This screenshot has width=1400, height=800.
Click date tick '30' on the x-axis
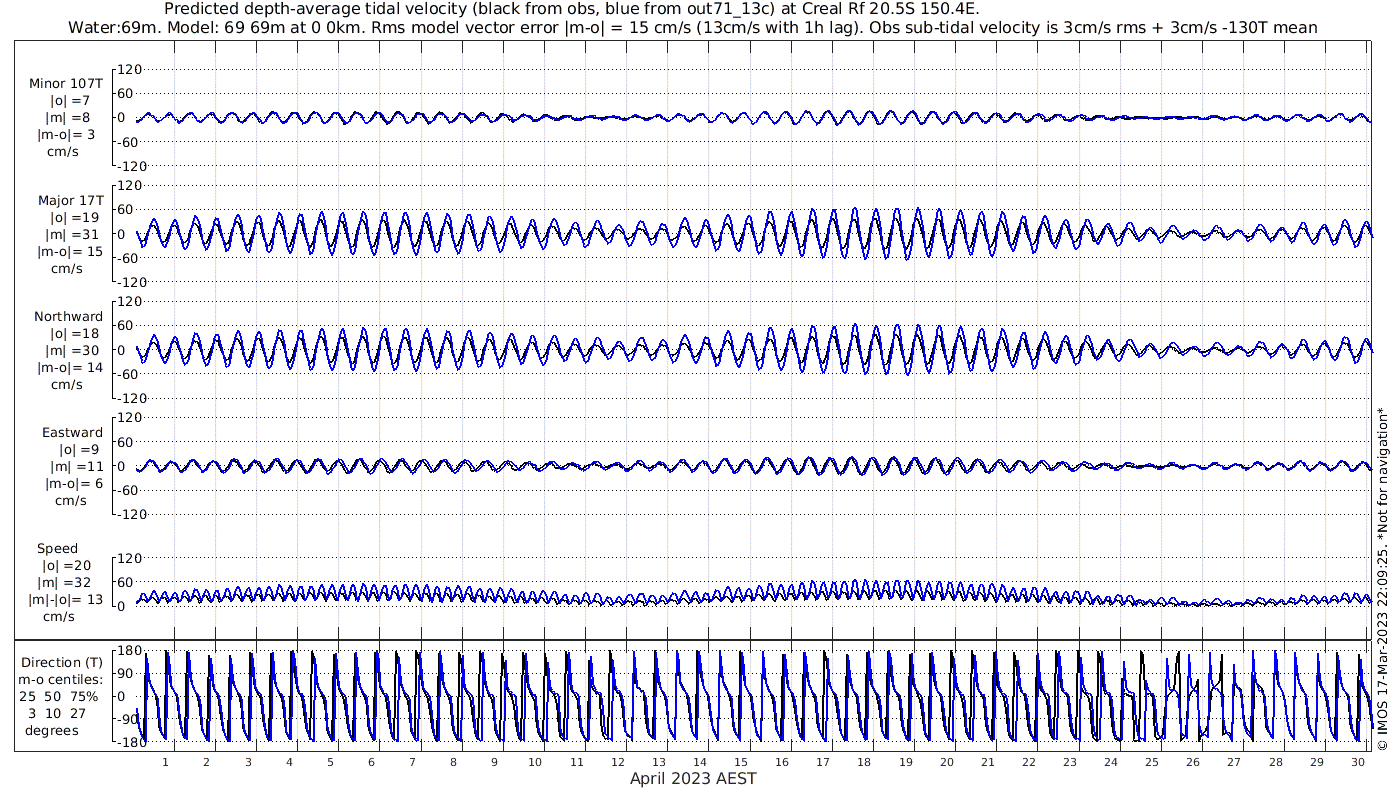pos(1357,762)
